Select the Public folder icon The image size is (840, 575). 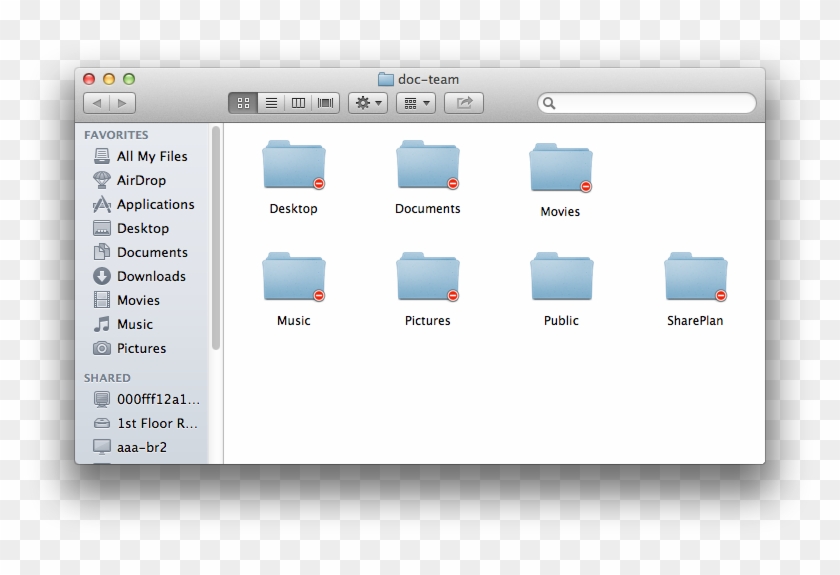click(x=561, y=277)
